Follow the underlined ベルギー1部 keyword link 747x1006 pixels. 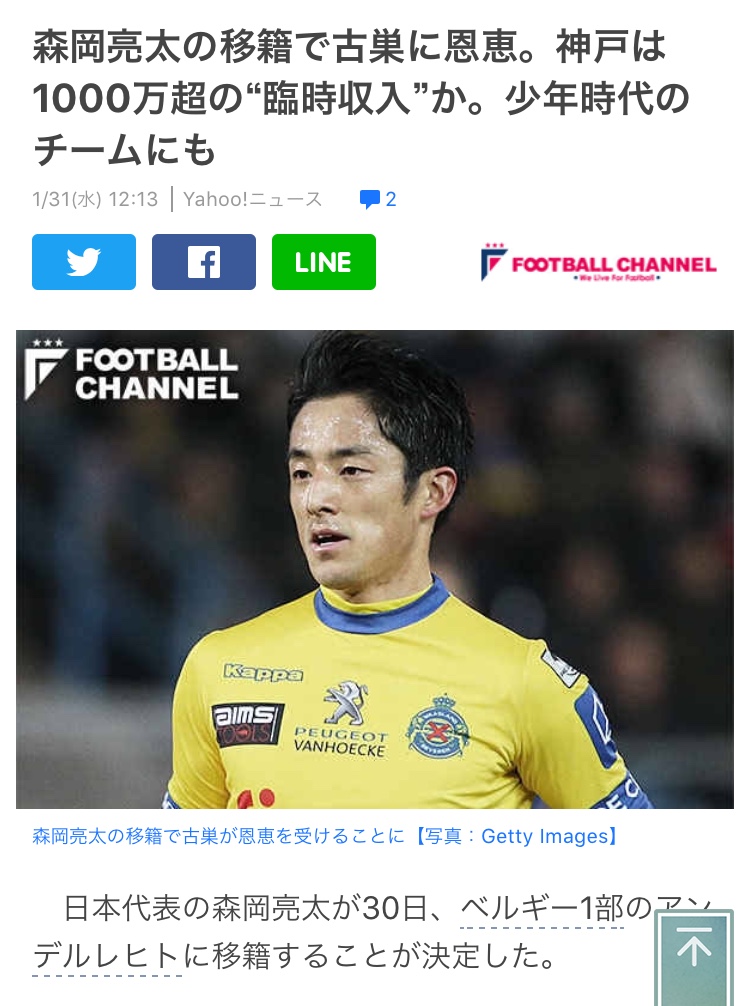(542, 908)
